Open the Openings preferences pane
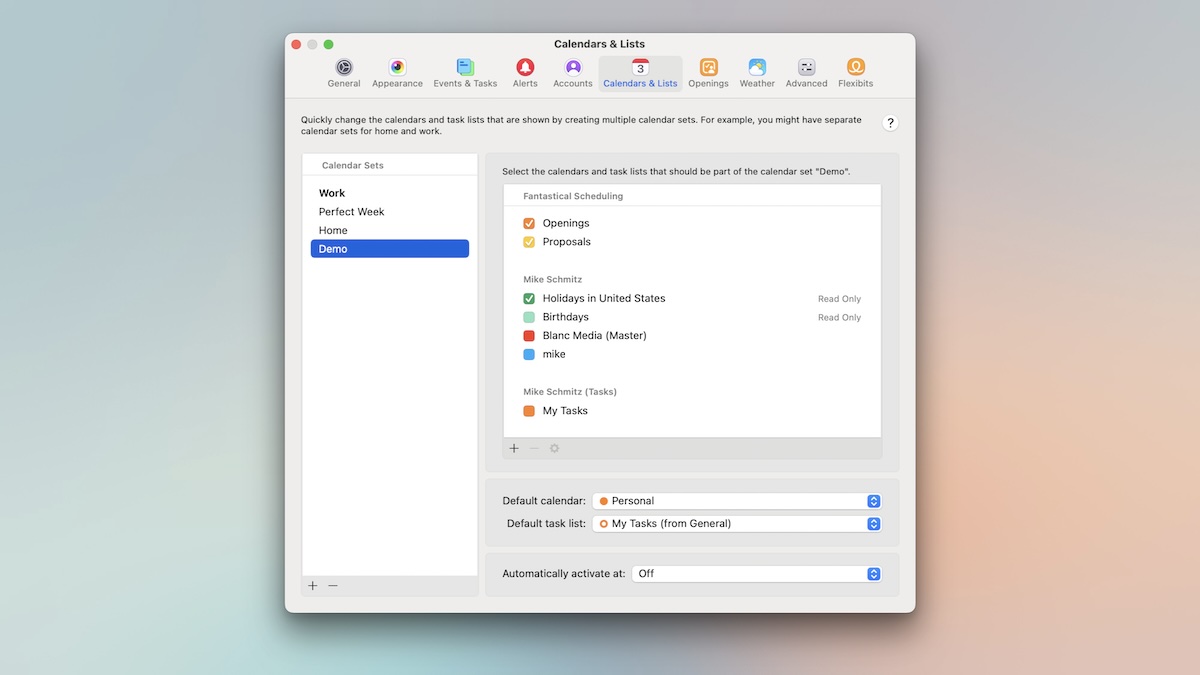The height and width of the screenshot is (675, 1200). pos(708,74)
